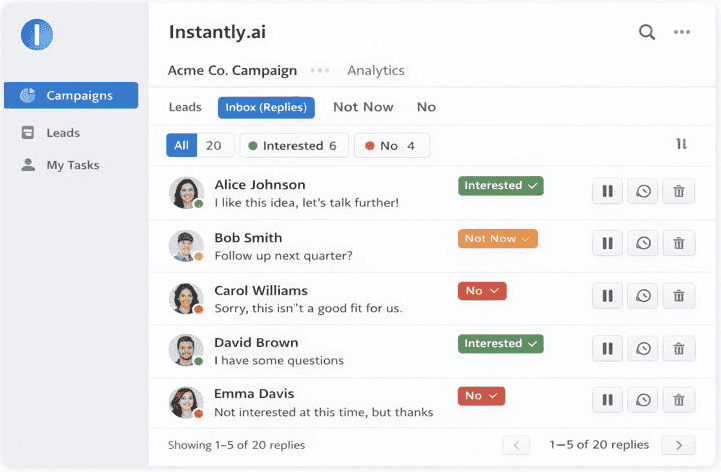Go to the previous page of replies
Image resolution: width=721 pixels, height=472 pixels.
pos(516,445)
